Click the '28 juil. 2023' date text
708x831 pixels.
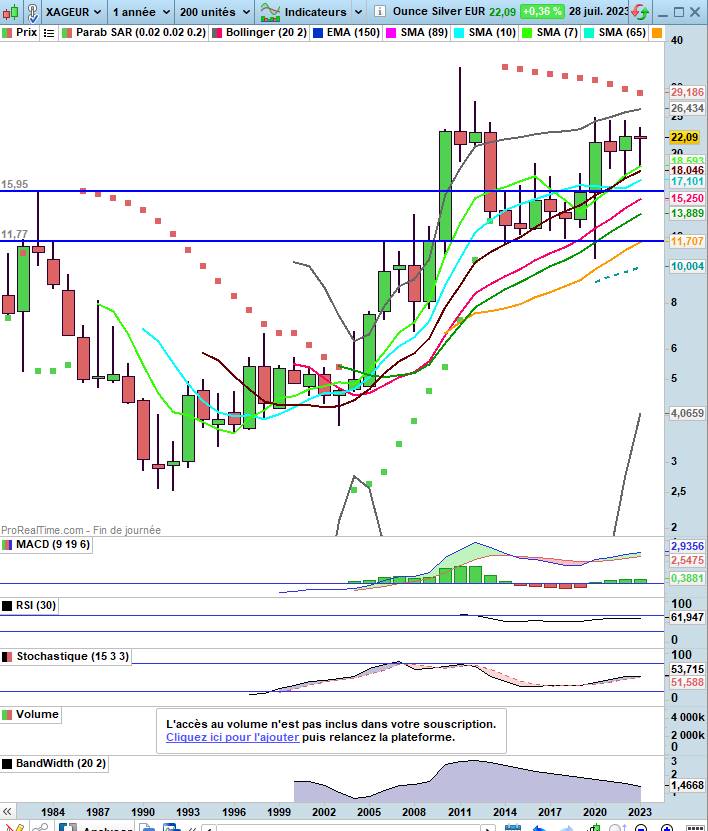[x=599, y=11]
